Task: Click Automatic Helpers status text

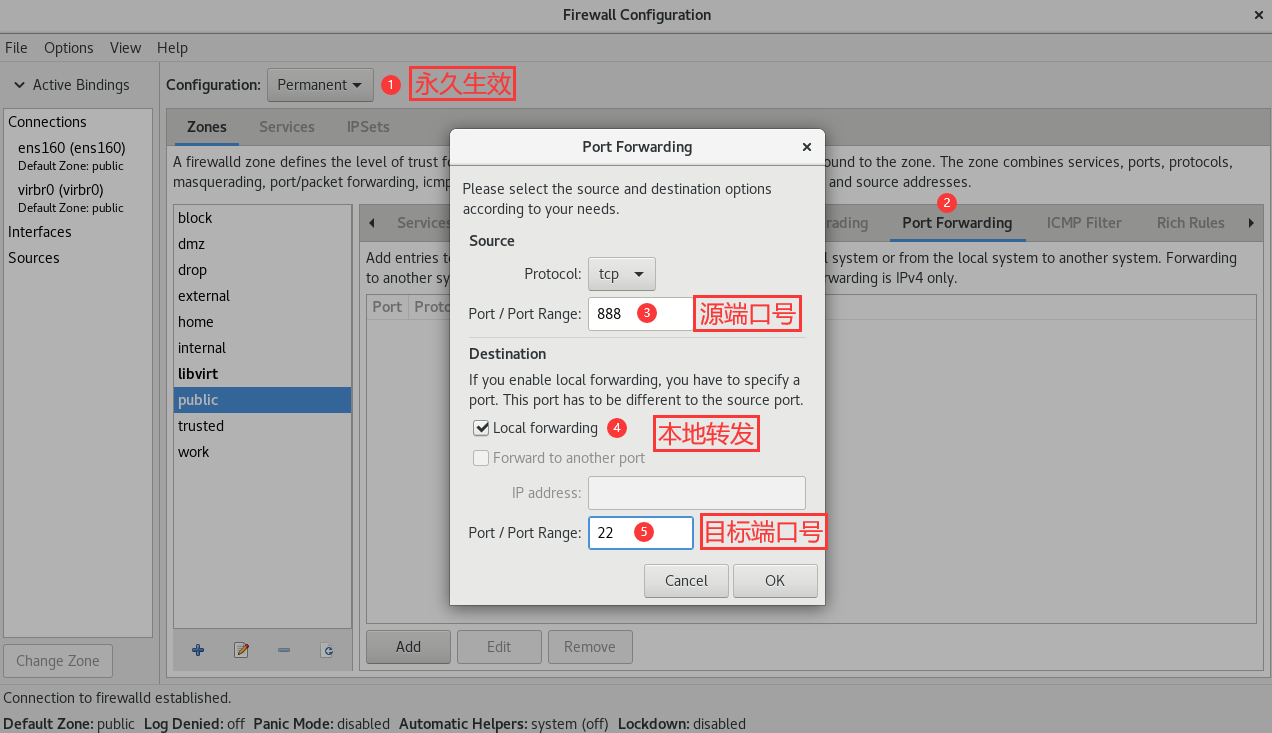Action: (x=503, y=724)
